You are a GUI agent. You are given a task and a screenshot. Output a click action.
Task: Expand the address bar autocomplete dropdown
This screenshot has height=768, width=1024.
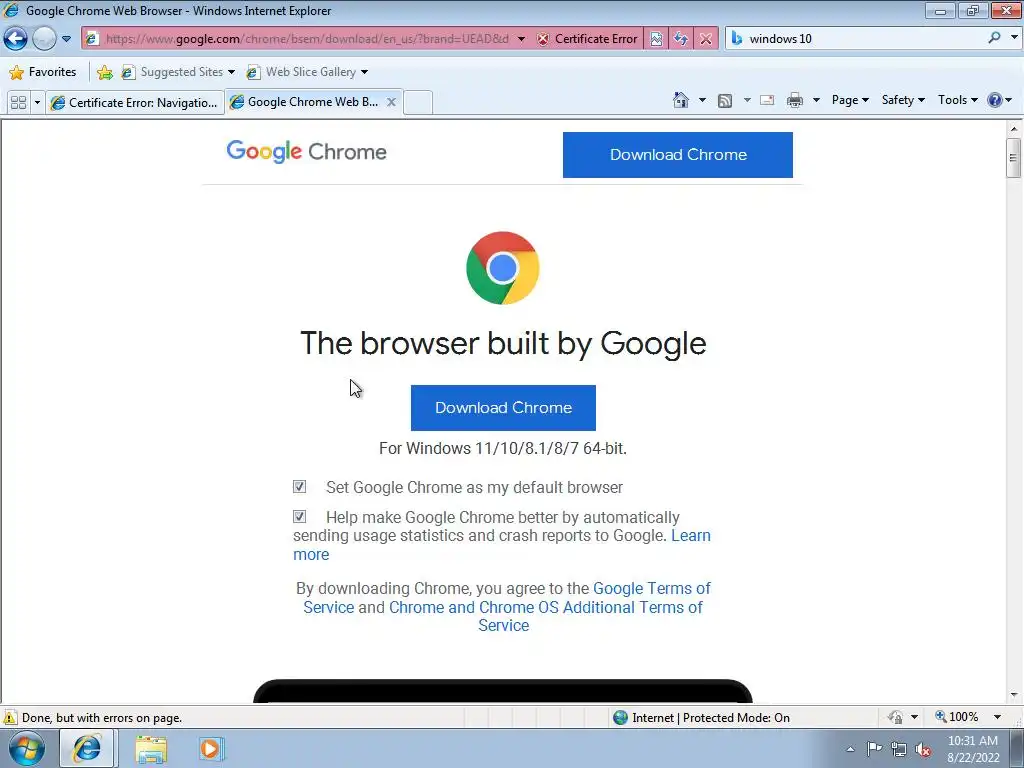521,39
